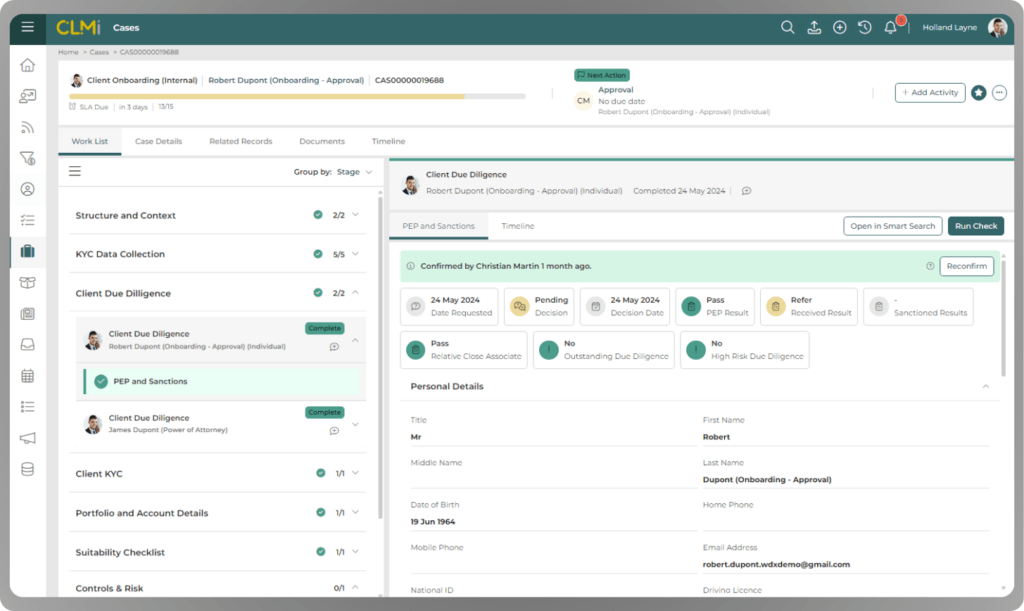The height and width of the screenshot is (611, 1024).
Task: Open the search magnifier icon in the header
Action: click(x=788, y=27)
